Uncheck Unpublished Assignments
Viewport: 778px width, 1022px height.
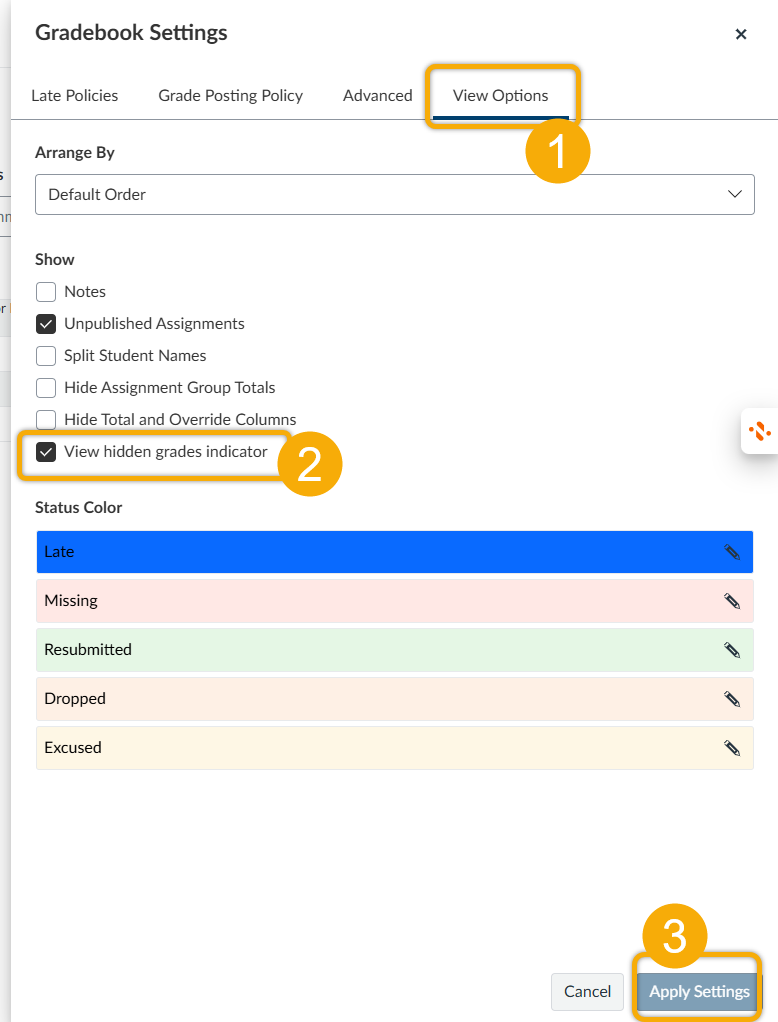(x=46, y=324)
